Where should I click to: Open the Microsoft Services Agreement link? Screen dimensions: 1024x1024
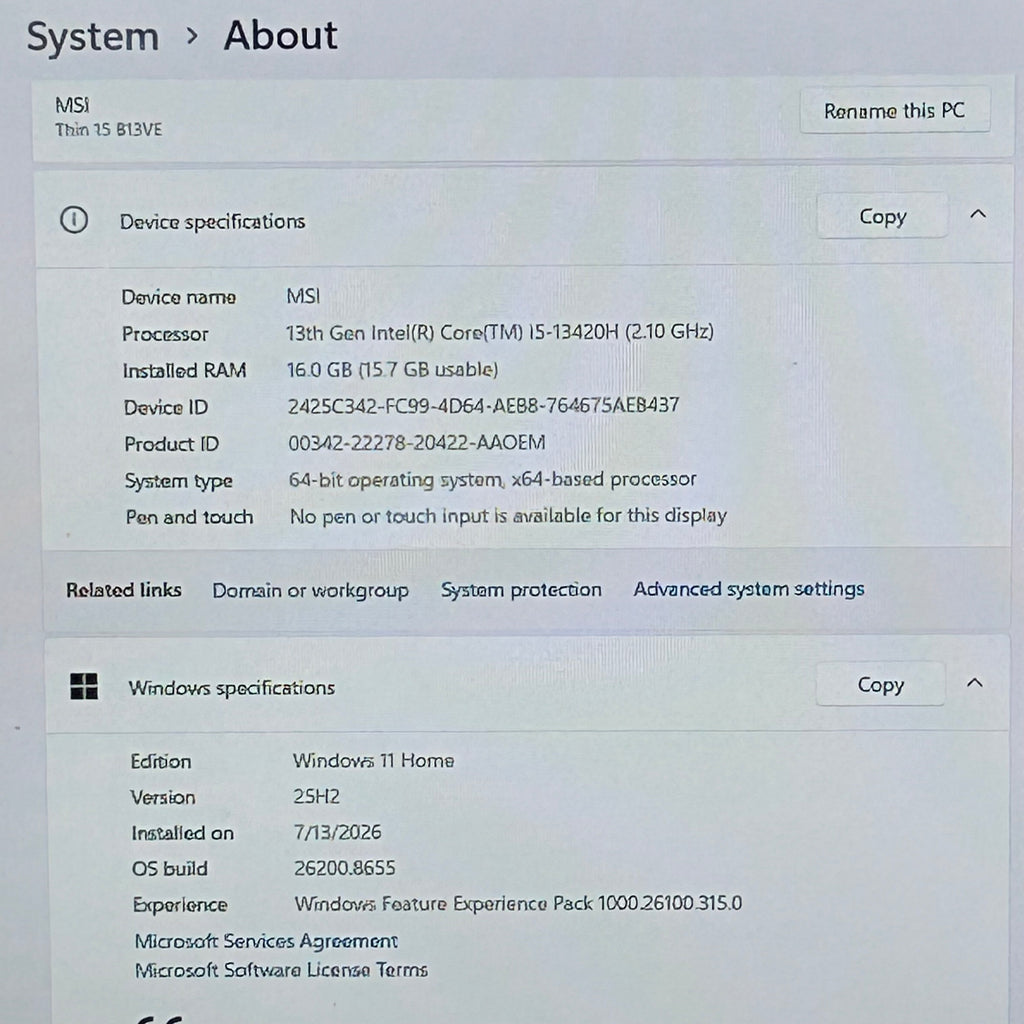(266, 941)
